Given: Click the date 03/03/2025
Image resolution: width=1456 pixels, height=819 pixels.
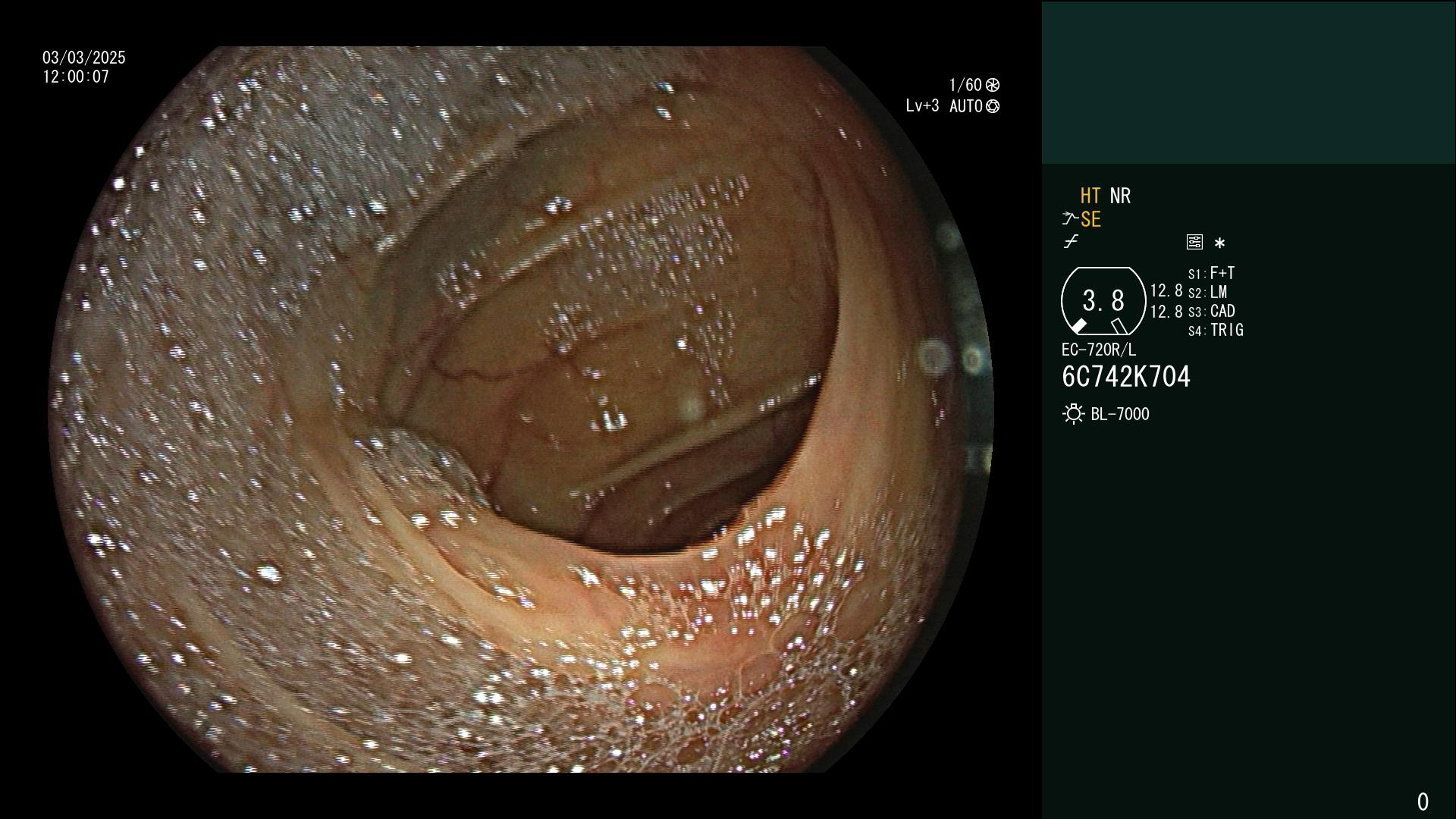Looking at the screenshot, I should click(84, 58).
